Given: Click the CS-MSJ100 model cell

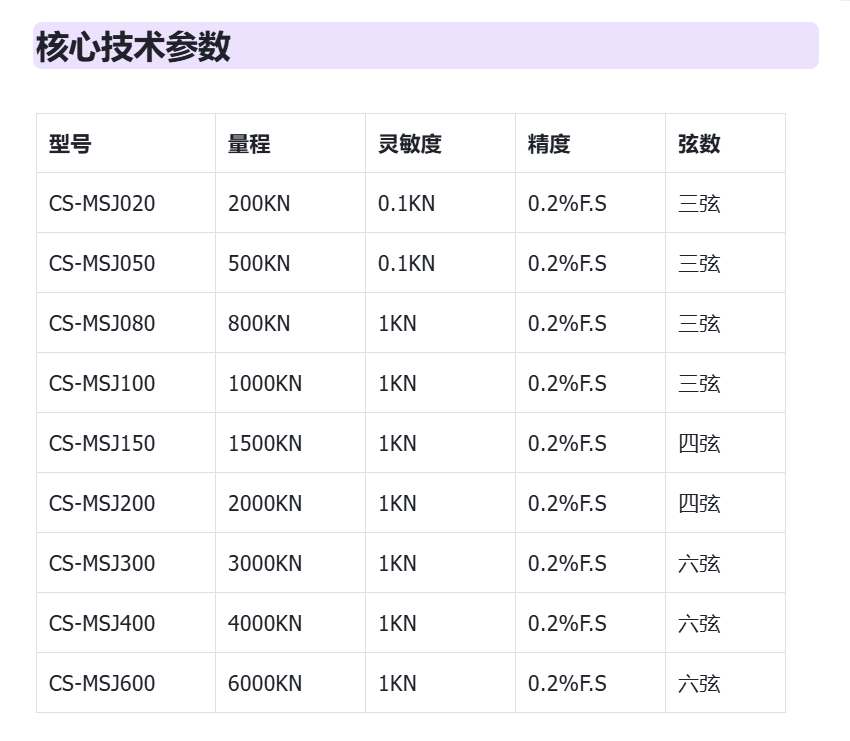Looking at the screenshot, I should click(102, 384).
